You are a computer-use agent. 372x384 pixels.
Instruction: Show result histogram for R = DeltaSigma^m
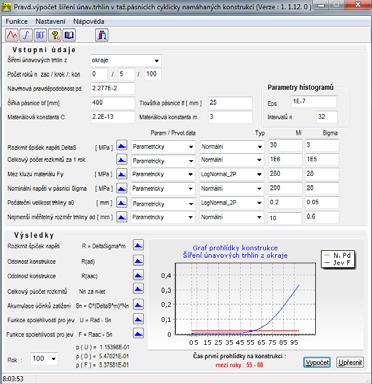pyautogui.click(x=138, y=245)
